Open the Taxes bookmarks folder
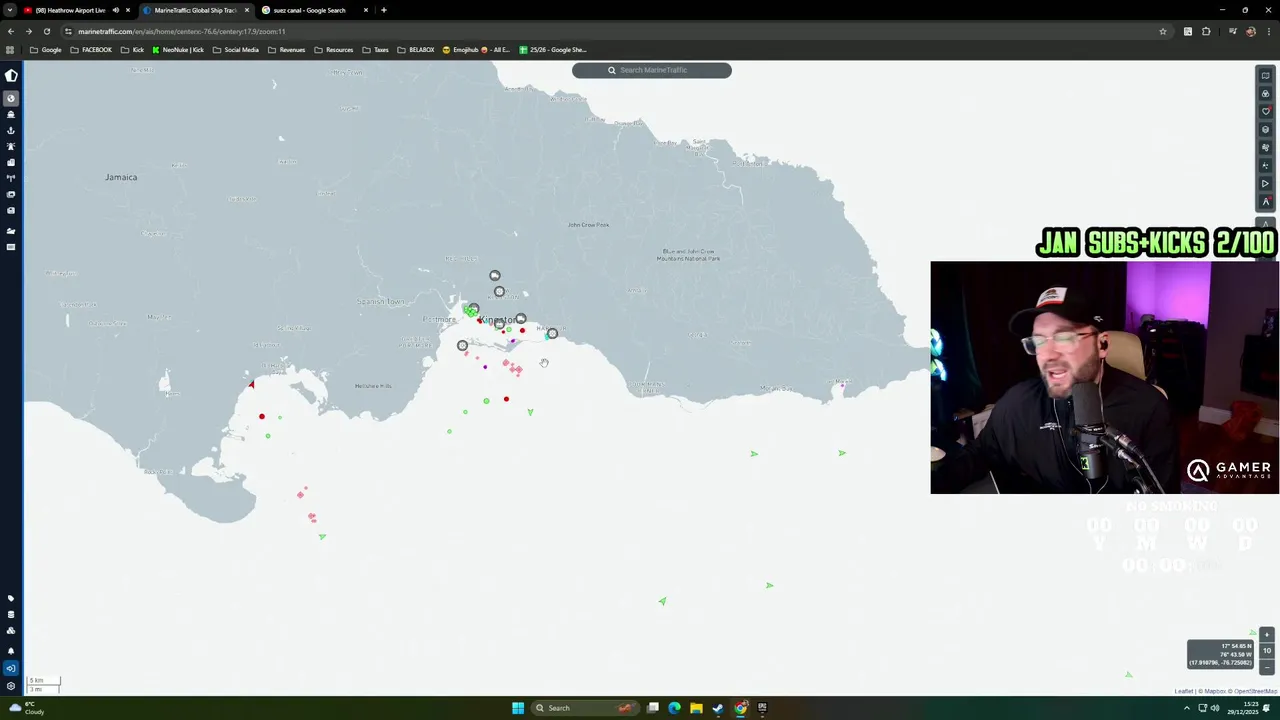 376,50
